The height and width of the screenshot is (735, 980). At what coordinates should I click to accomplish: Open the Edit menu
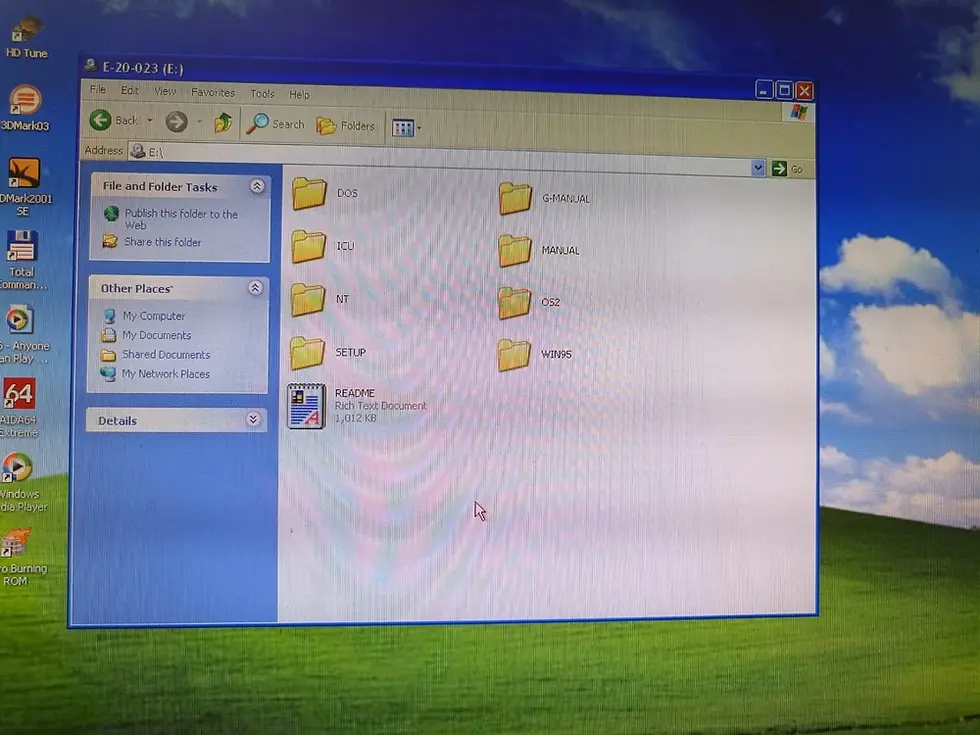[x=129, y=90]
